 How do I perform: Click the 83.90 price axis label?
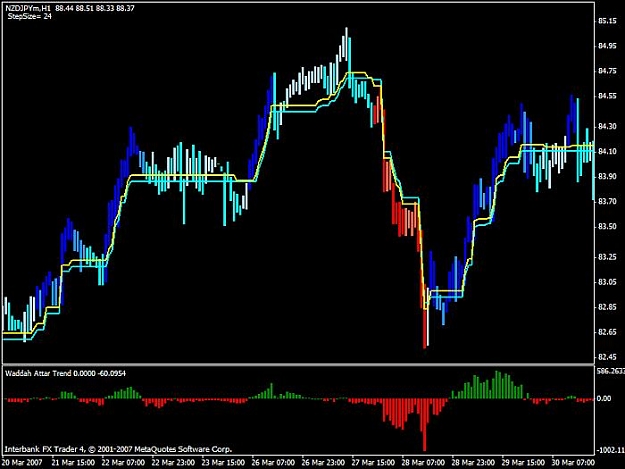[607, 177]
